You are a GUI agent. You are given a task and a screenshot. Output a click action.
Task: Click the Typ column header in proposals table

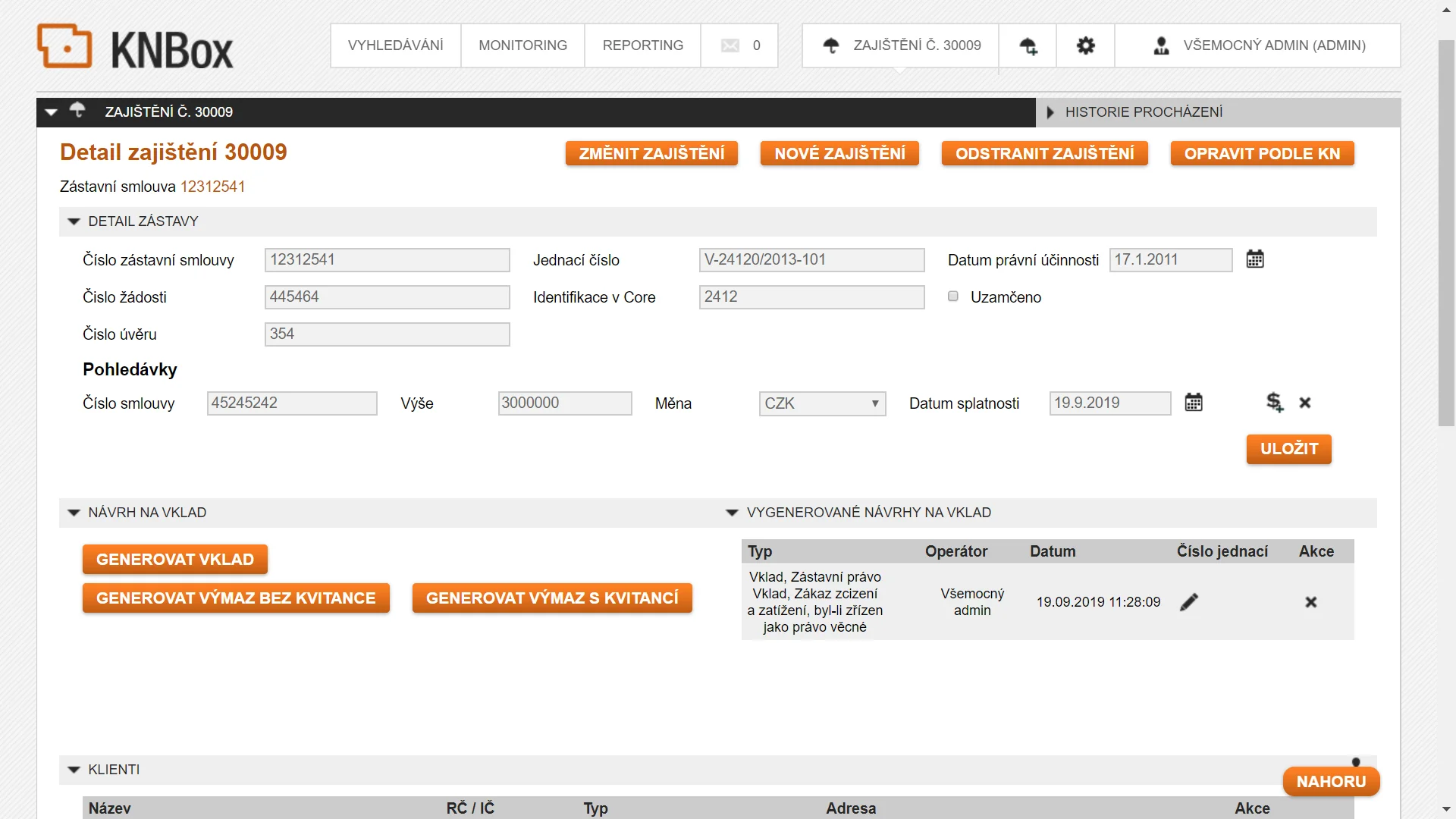pos(760,551)
